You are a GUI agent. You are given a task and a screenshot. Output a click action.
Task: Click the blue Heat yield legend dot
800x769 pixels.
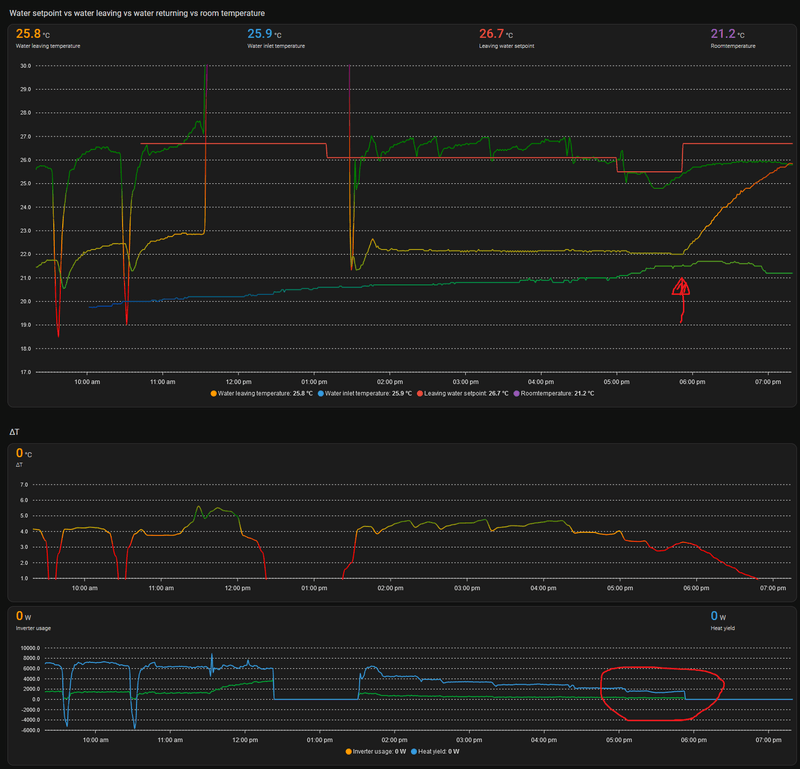tap(414, 752)
